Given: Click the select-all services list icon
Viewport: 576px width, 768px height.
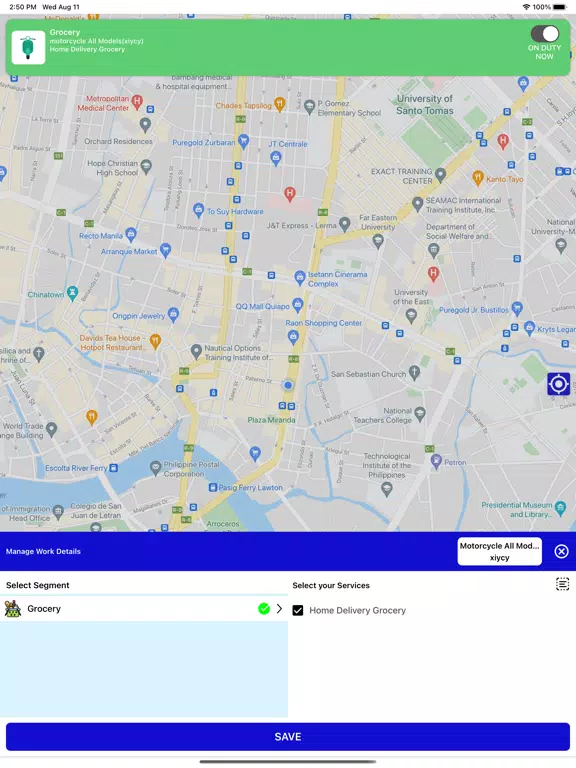Looking at the screenshot, I should [562, 584].
